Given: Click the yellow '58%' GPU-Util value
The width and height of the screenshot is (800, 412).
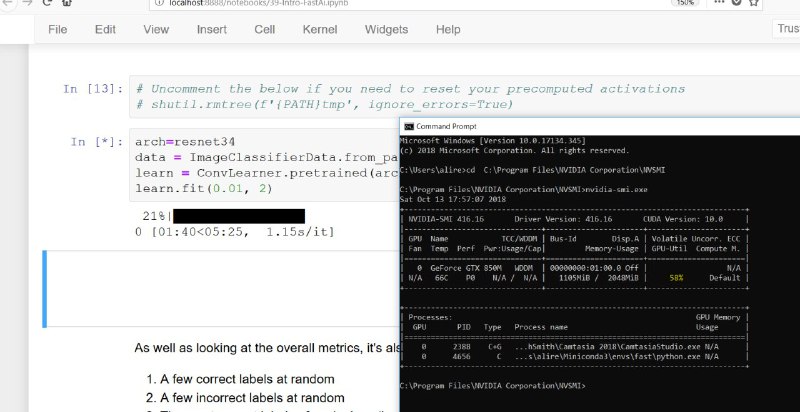Looking at the screenshot, I should click(x=676, y=278).
